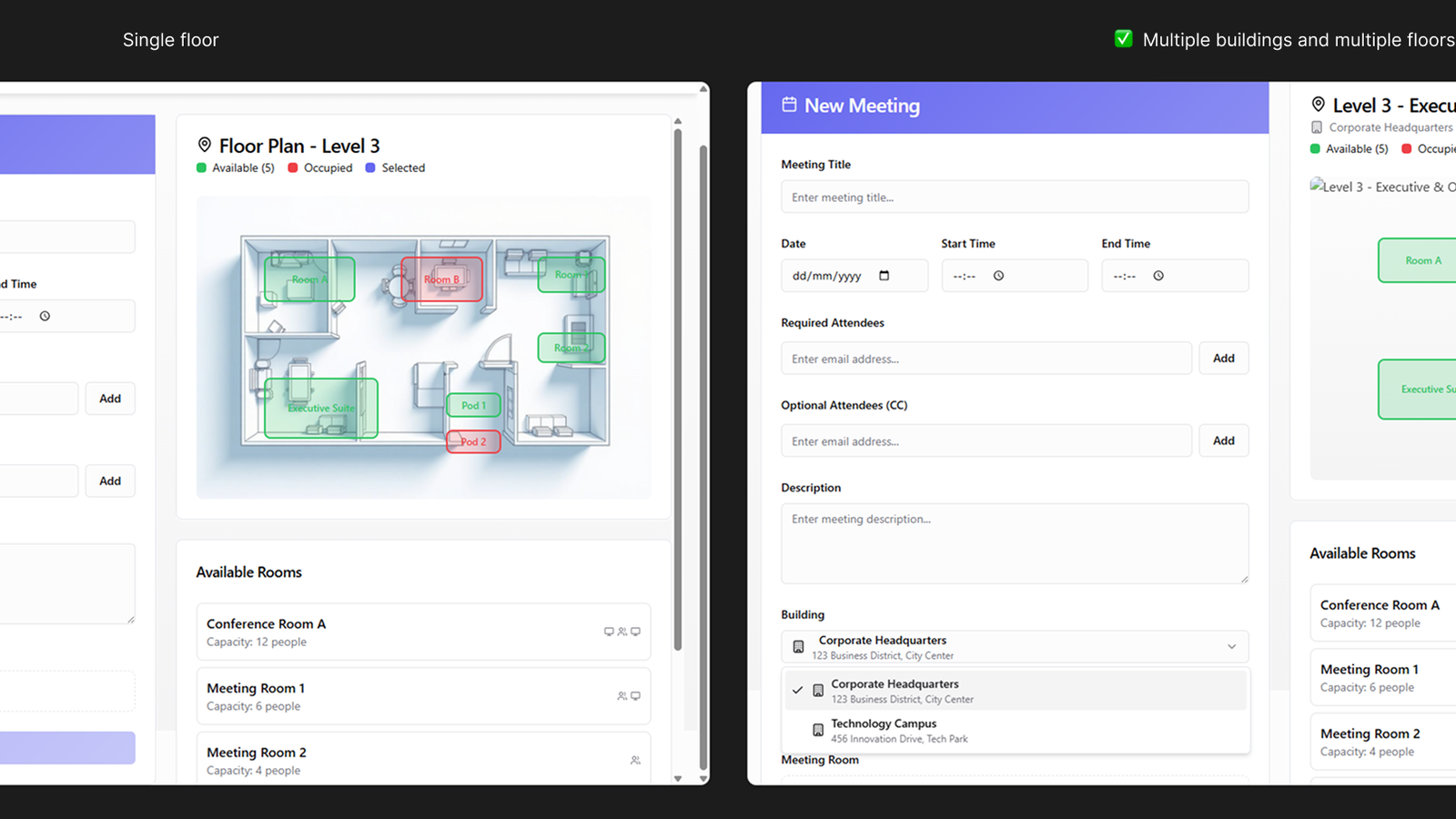Focus the Optional Attendees email field
This screenshot has height=819, width=1456.
point(986,440)
